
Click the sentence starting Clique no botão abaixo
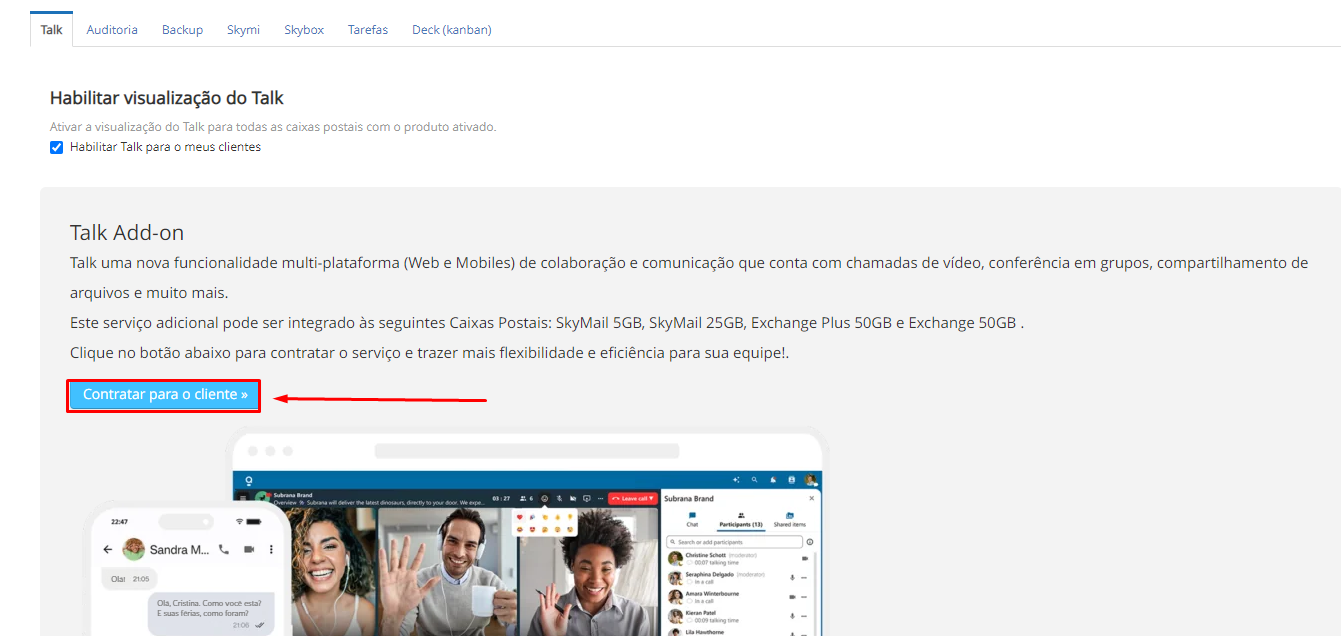click(430, 353)
